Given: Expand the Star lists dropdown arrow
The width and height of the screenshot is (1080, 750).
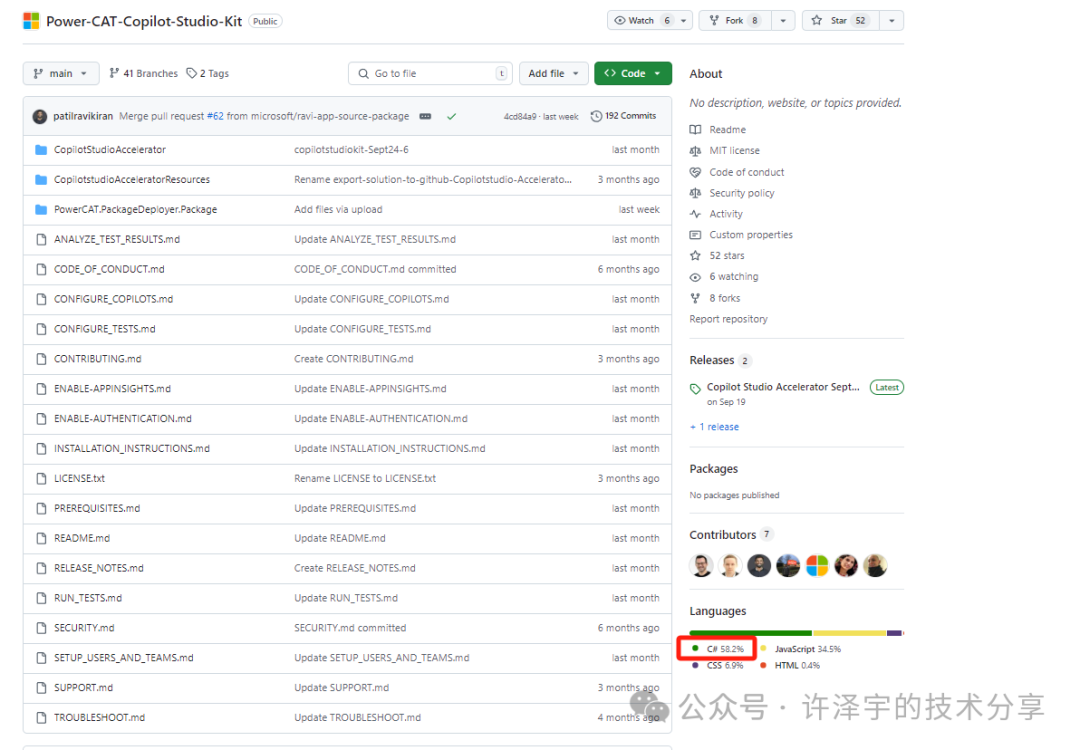Looking at the screenshot, I should [x=891, y=20].
